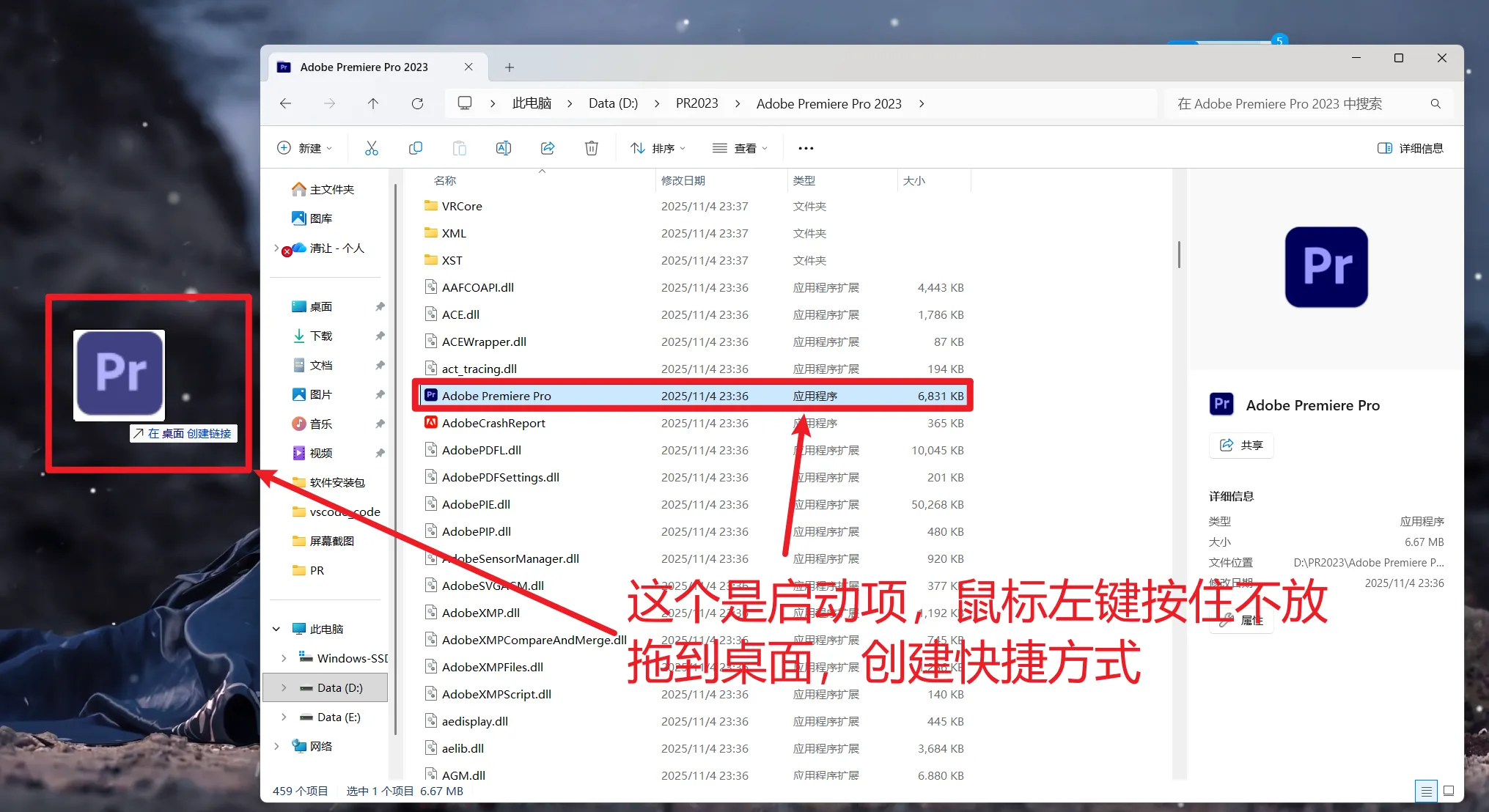
Task: Go up one folder level
Action: 373,104
